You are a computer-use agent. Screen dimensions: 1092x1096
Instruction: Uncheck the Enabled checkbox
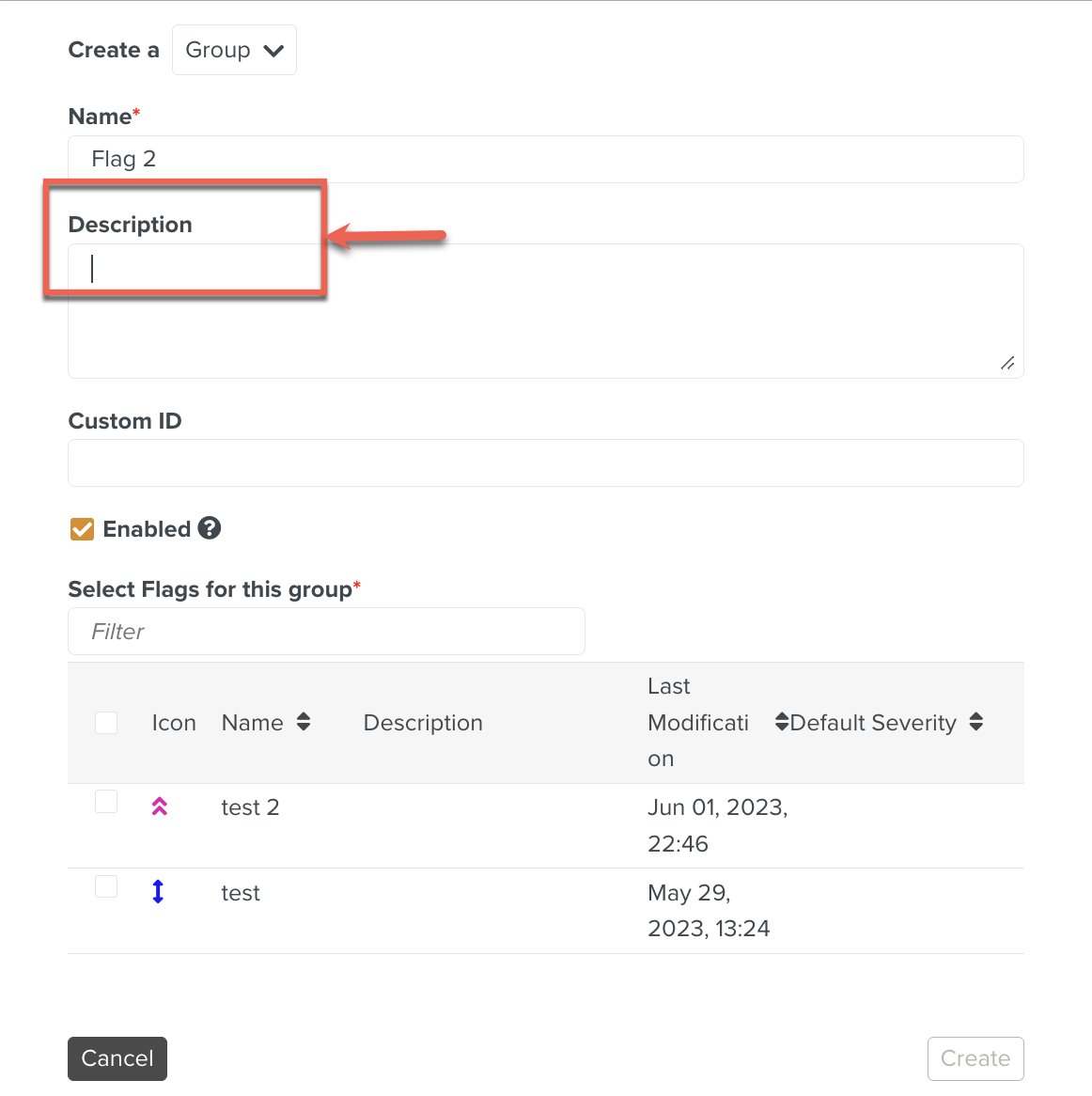pyautogui.click(x=83, y=529)
